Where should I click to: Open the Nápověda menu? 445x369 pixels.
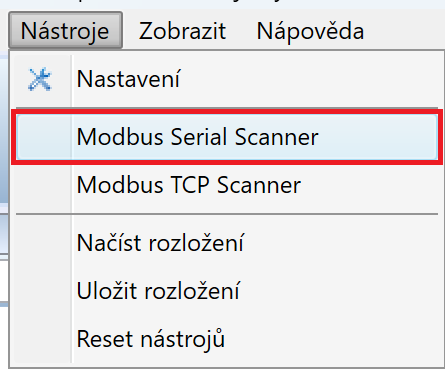[x=310, y=31]
